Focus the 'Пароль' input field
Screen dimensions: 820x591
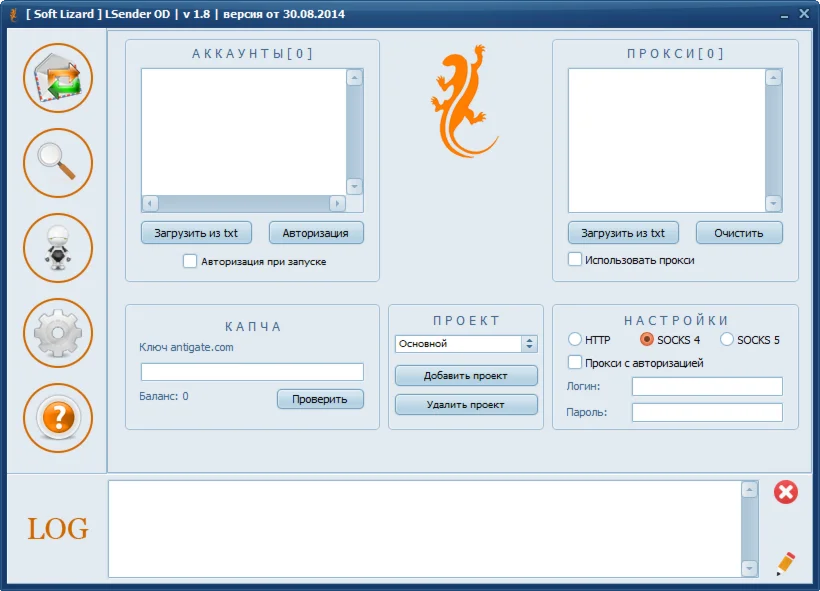pyautogui.click(x=707, y=412)
